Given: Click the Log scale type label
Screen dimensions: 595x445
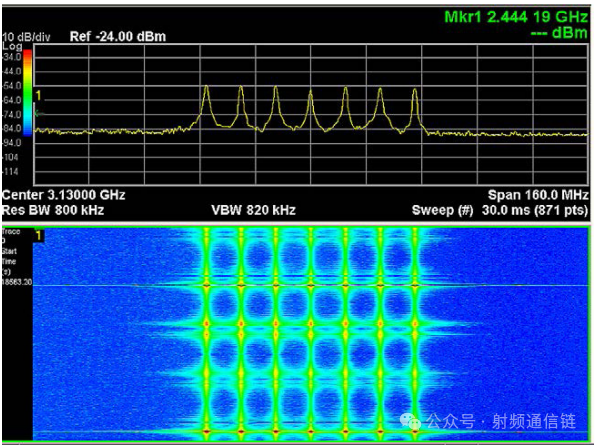Looking at the screenshot, I should (x=12, y=46).
